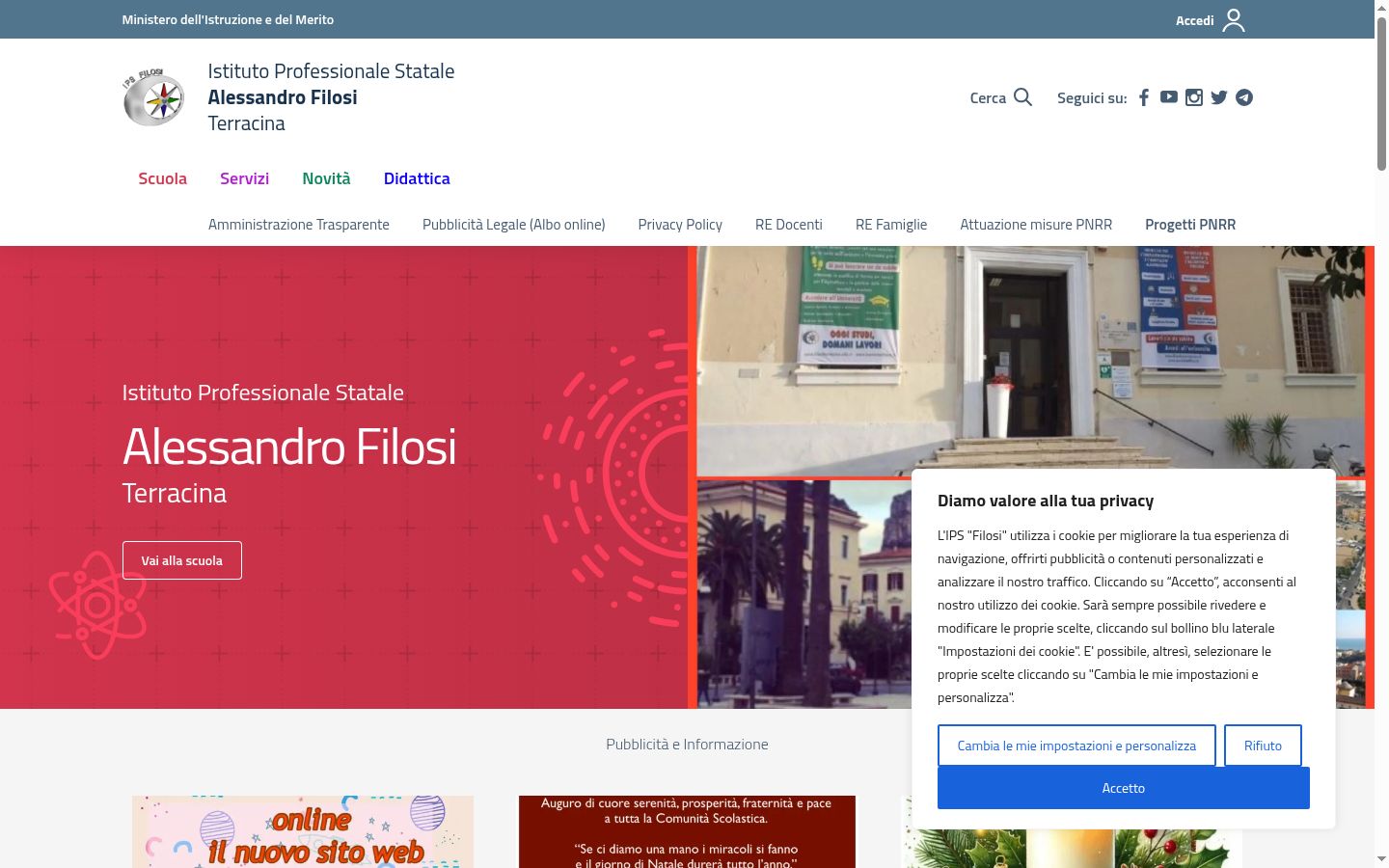1389x868 pixels.
Task: Open the Didattica menu
Action: 417,178
